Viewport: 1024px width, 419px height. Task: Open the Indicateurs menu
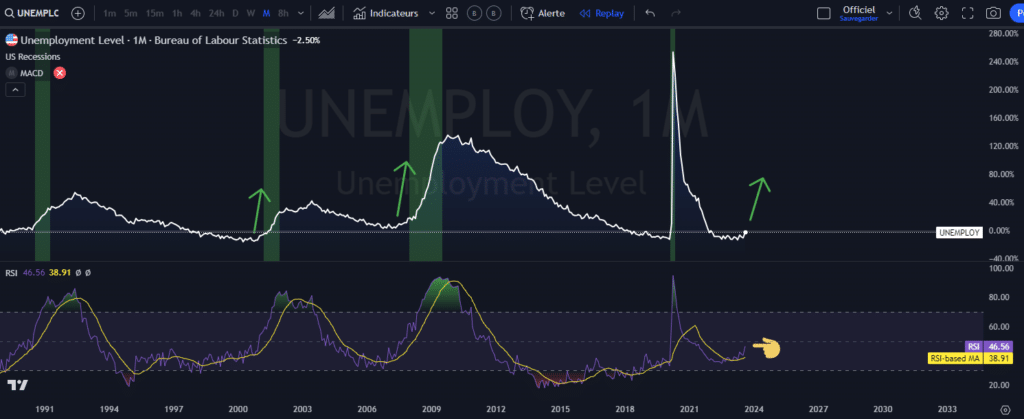click(x=385, y=14)
